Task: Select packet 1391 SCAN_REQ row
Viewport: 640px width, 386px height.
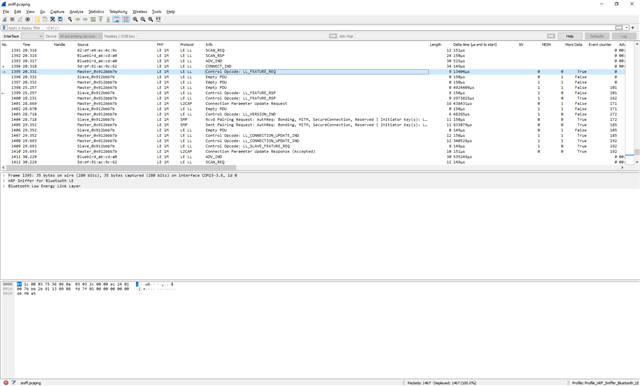Action: coord(313,51)
